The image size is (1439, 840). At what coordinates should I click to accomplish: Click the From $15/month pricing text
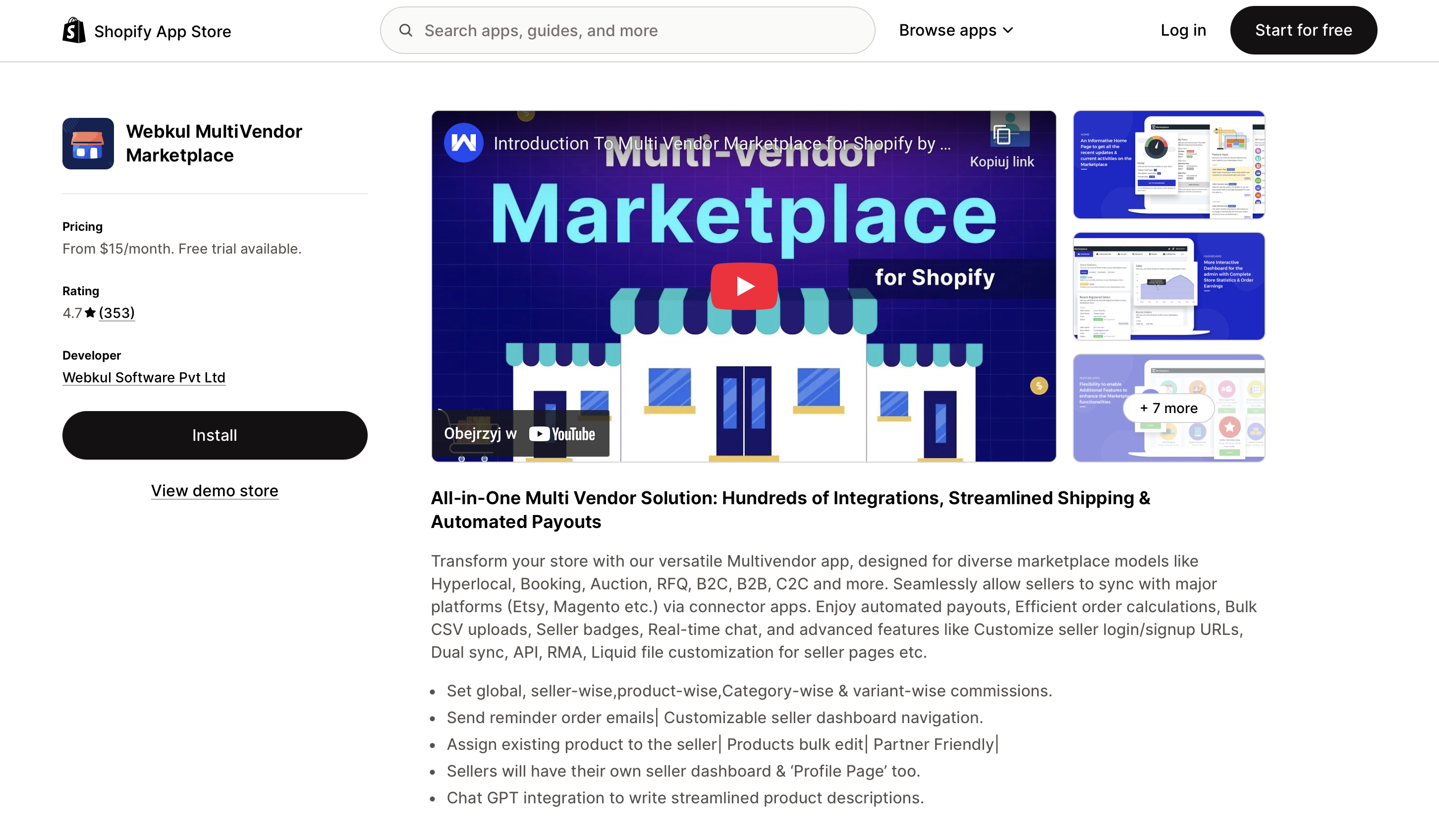[x=182, y=249]
